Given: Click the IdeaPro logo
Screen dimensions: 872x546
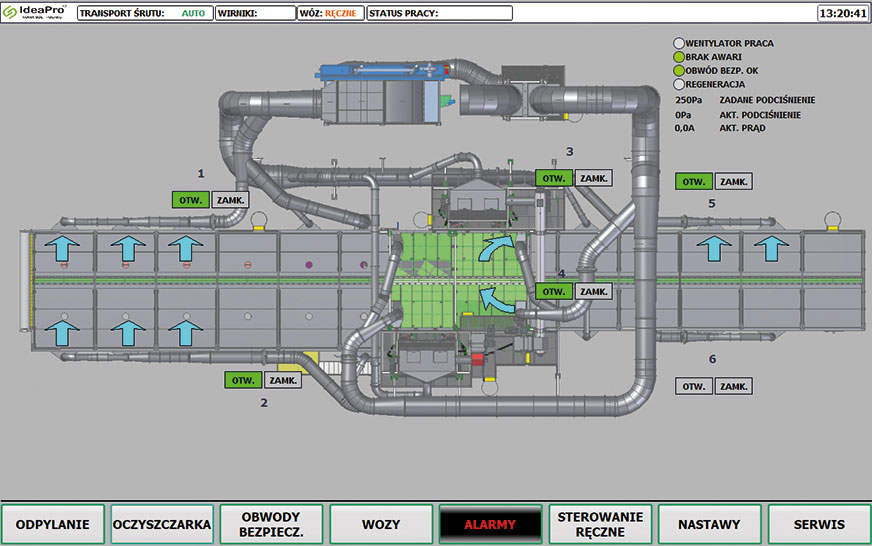Looking at the screenshot, I should tap(36, 13).
